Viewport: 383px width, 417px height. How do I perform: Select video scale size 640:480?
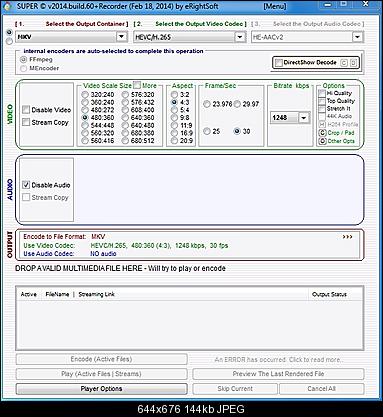[x=125, y=125]
